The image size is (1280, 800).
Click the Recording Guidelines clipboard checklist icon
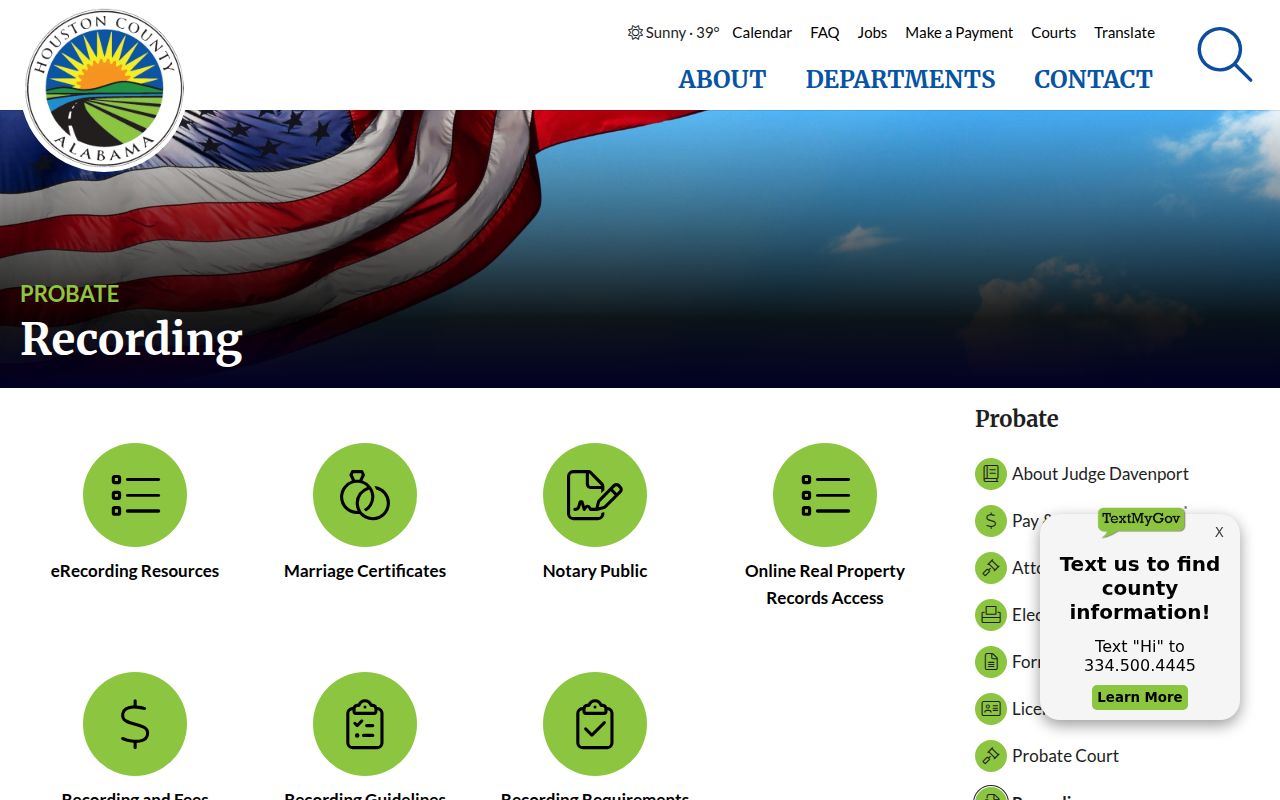(365, 724)
